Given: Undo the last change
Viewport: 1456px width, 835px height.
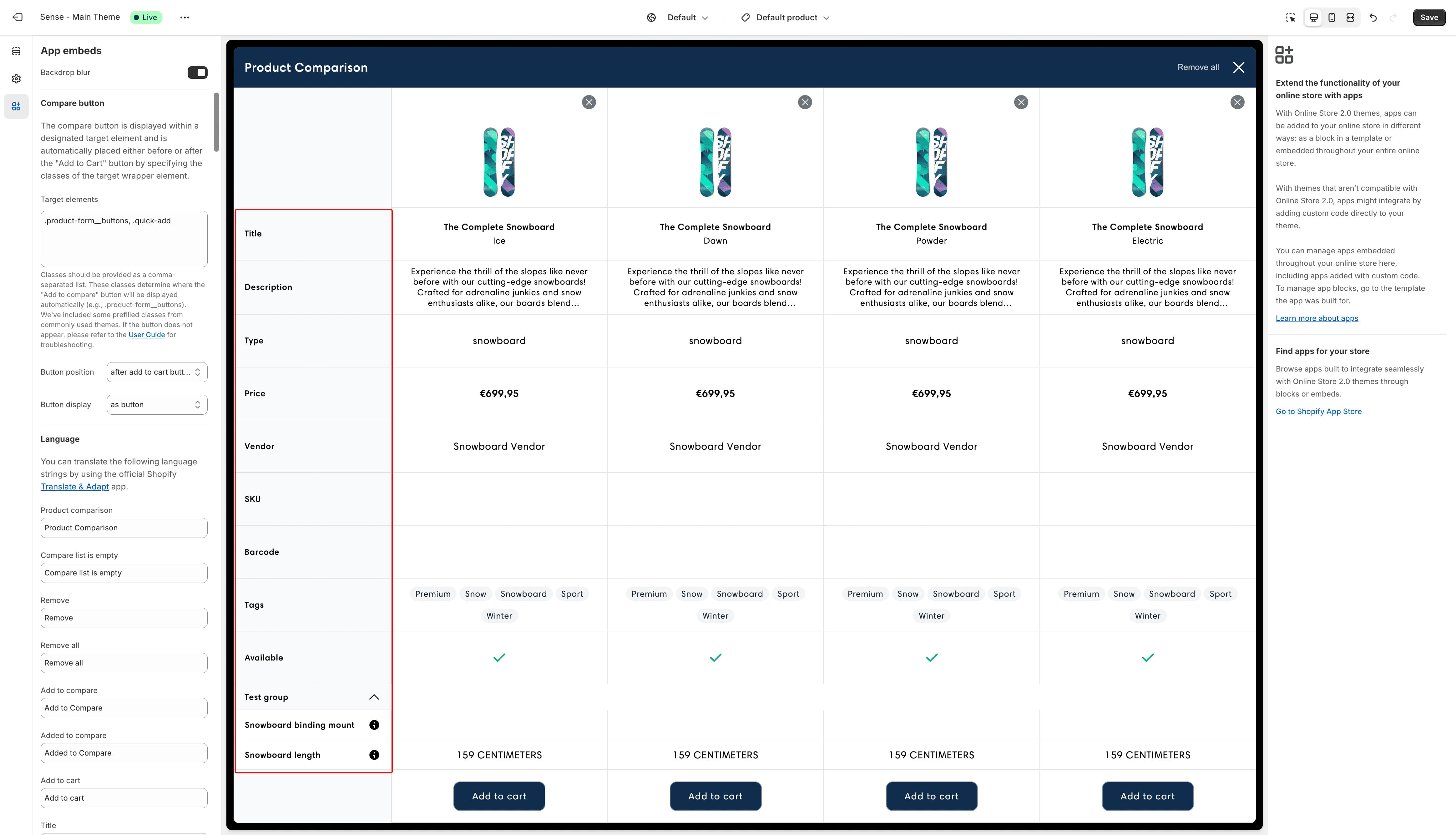Looking at the screenshot, I should (x=1372, y=17).
